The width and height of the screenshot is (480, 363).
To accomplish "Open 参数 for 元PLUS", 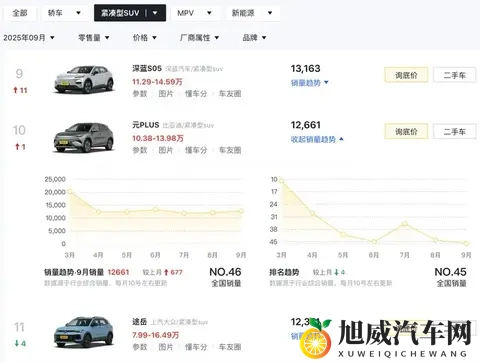I will tap(140, 150).
